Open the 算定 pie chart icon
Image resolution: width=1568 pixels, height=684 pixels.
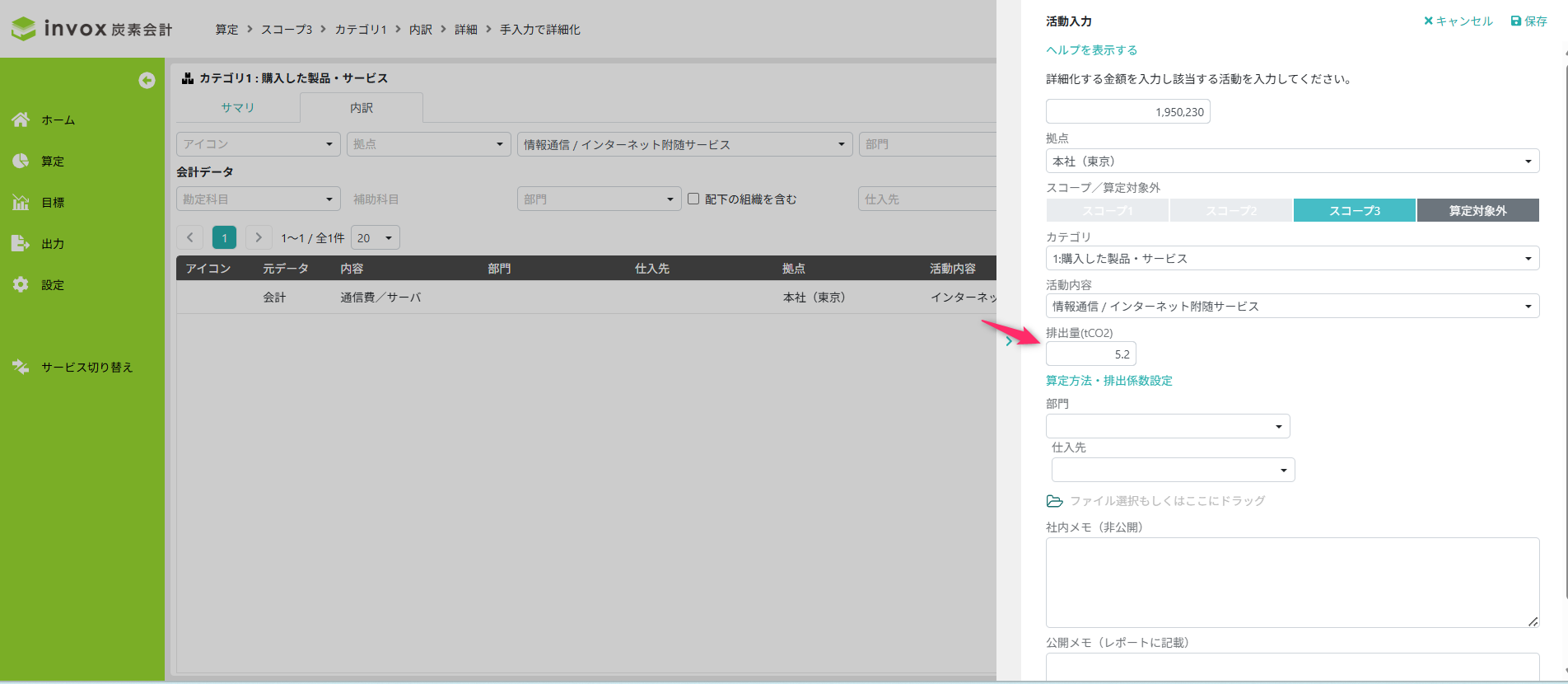pos(21,161)
